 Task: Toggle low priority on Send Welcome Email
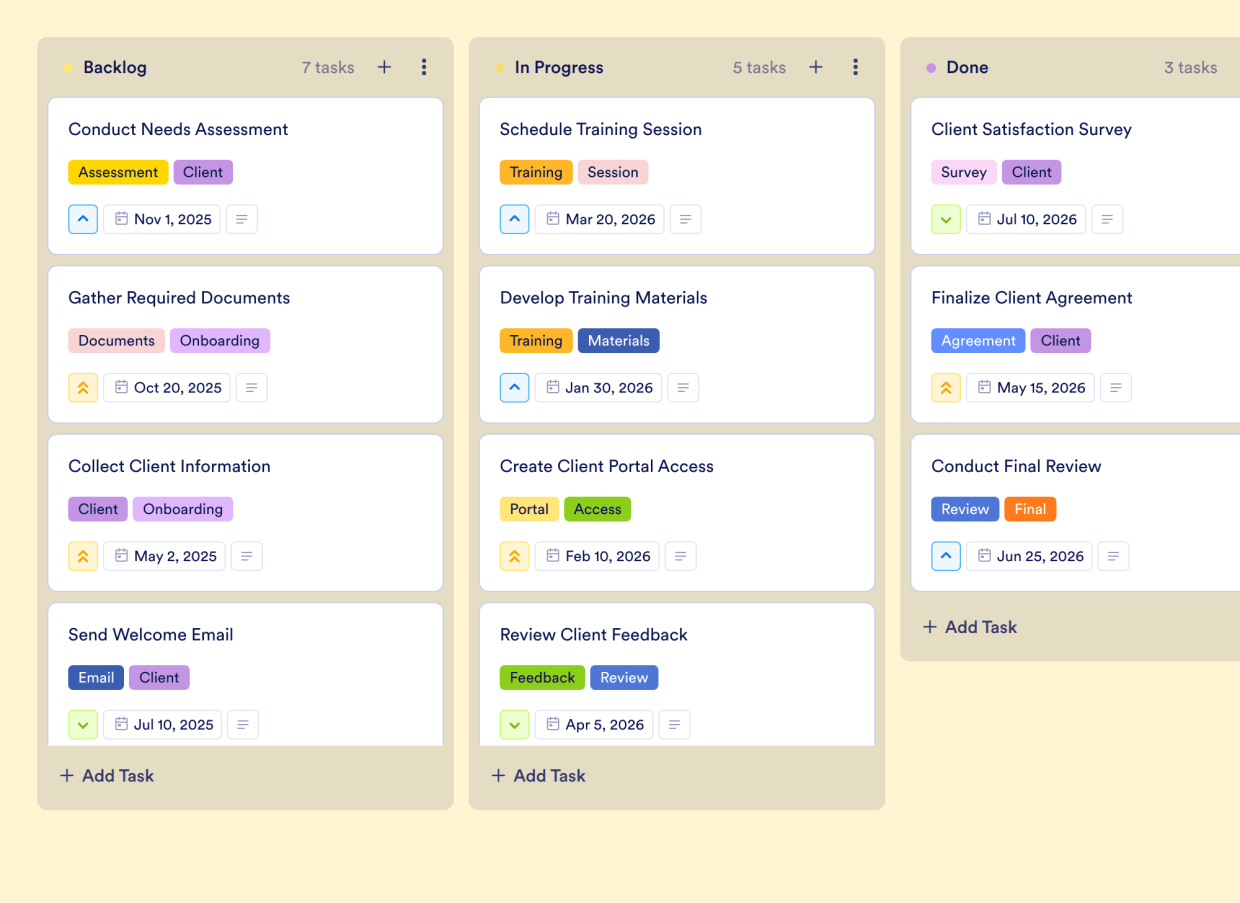coord(83,724)
